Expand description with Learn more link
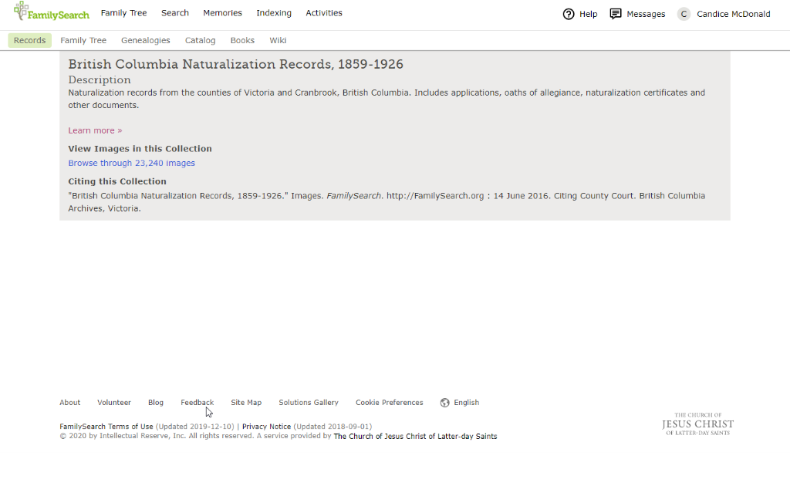The width and height of the screenshot is (790, 491). 95,131
